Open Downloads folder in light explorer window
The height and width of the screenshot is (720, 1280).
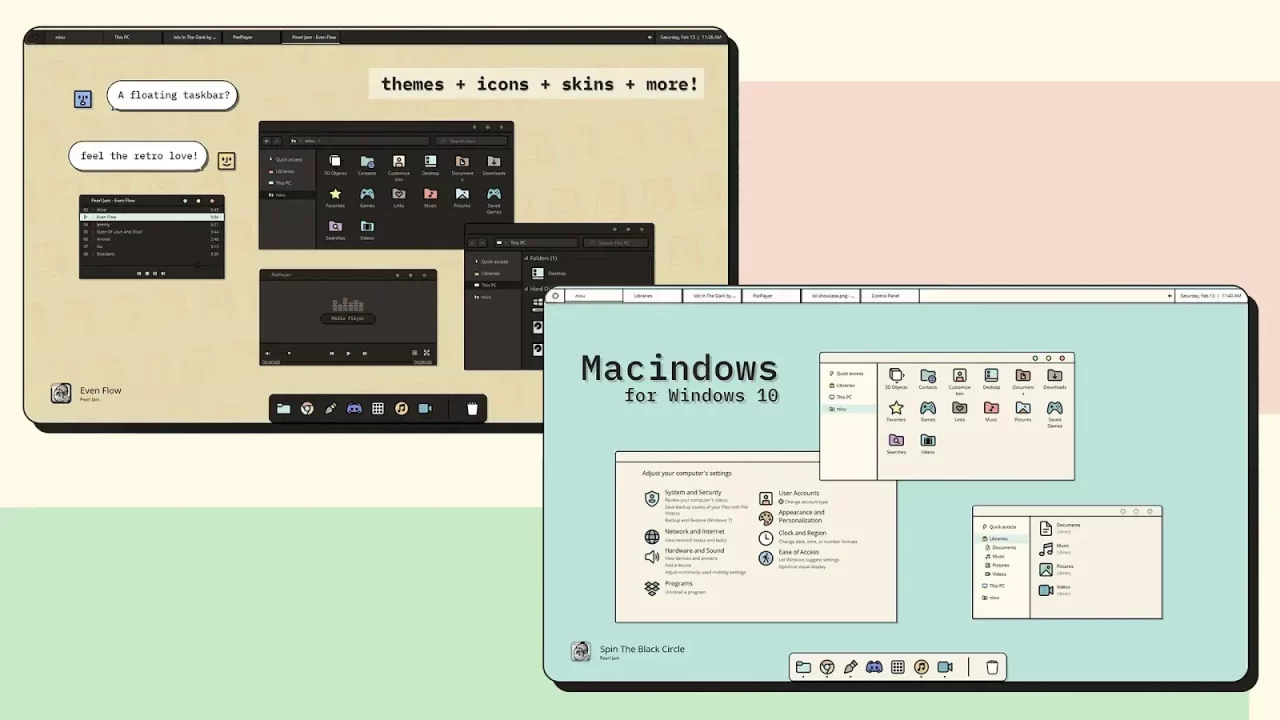1054,379
